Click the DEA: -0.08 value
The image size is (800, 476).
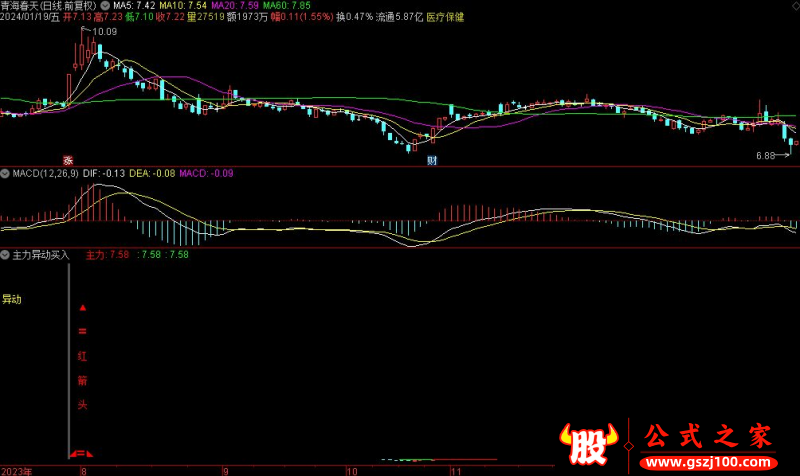(x=152, y=173)
